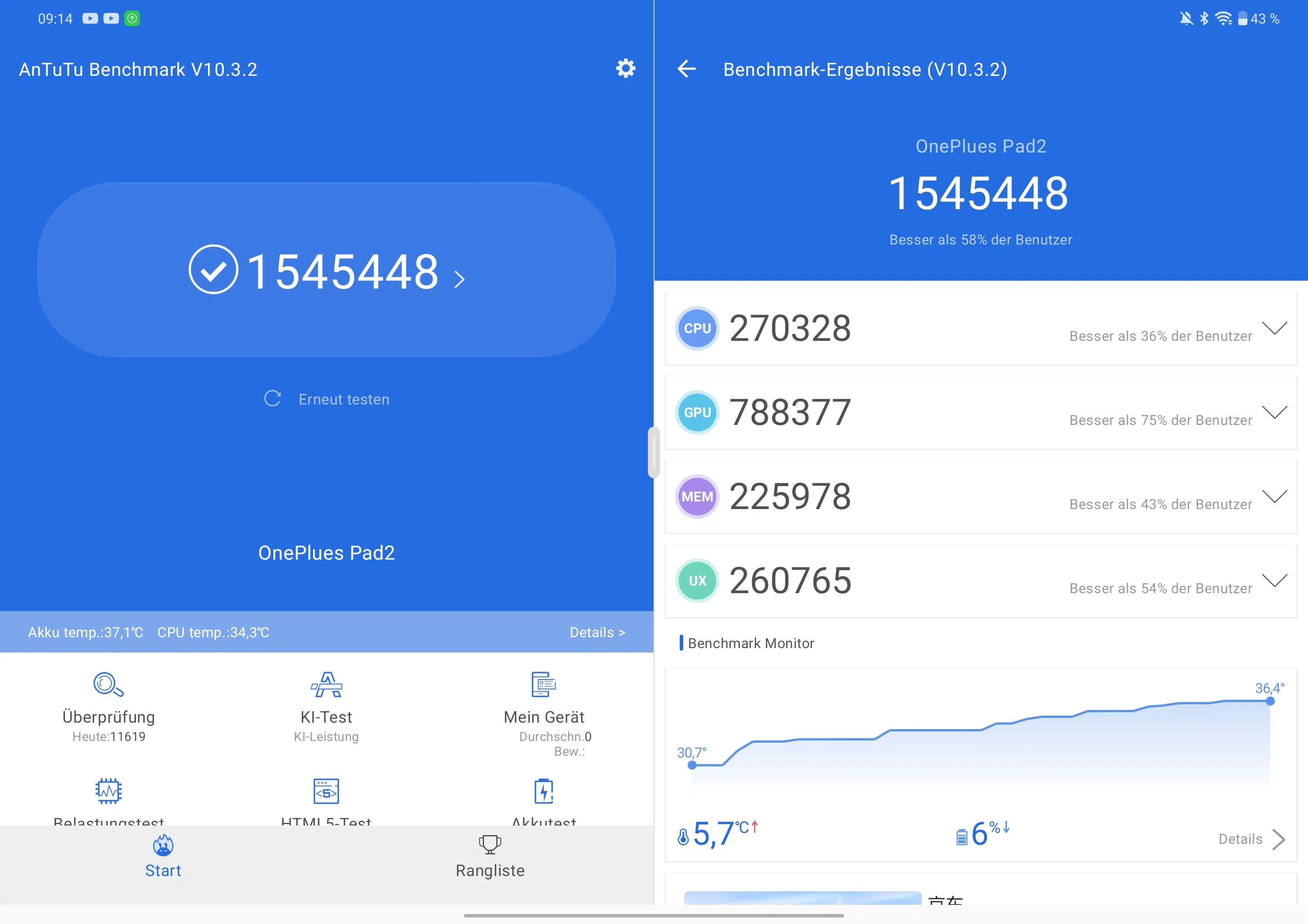Screen dimensions: 1308x924
Task: Tap the bottom navigation gesture bar
Action: 654,915
